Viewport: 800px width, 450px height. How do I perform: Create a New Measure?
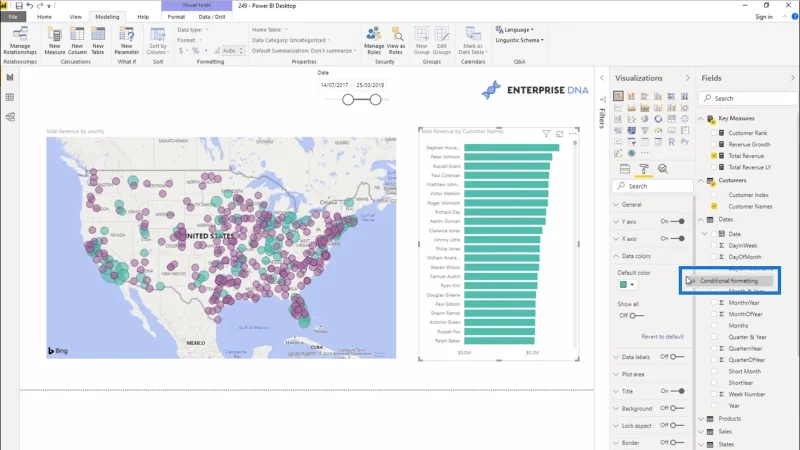(55, 41)
